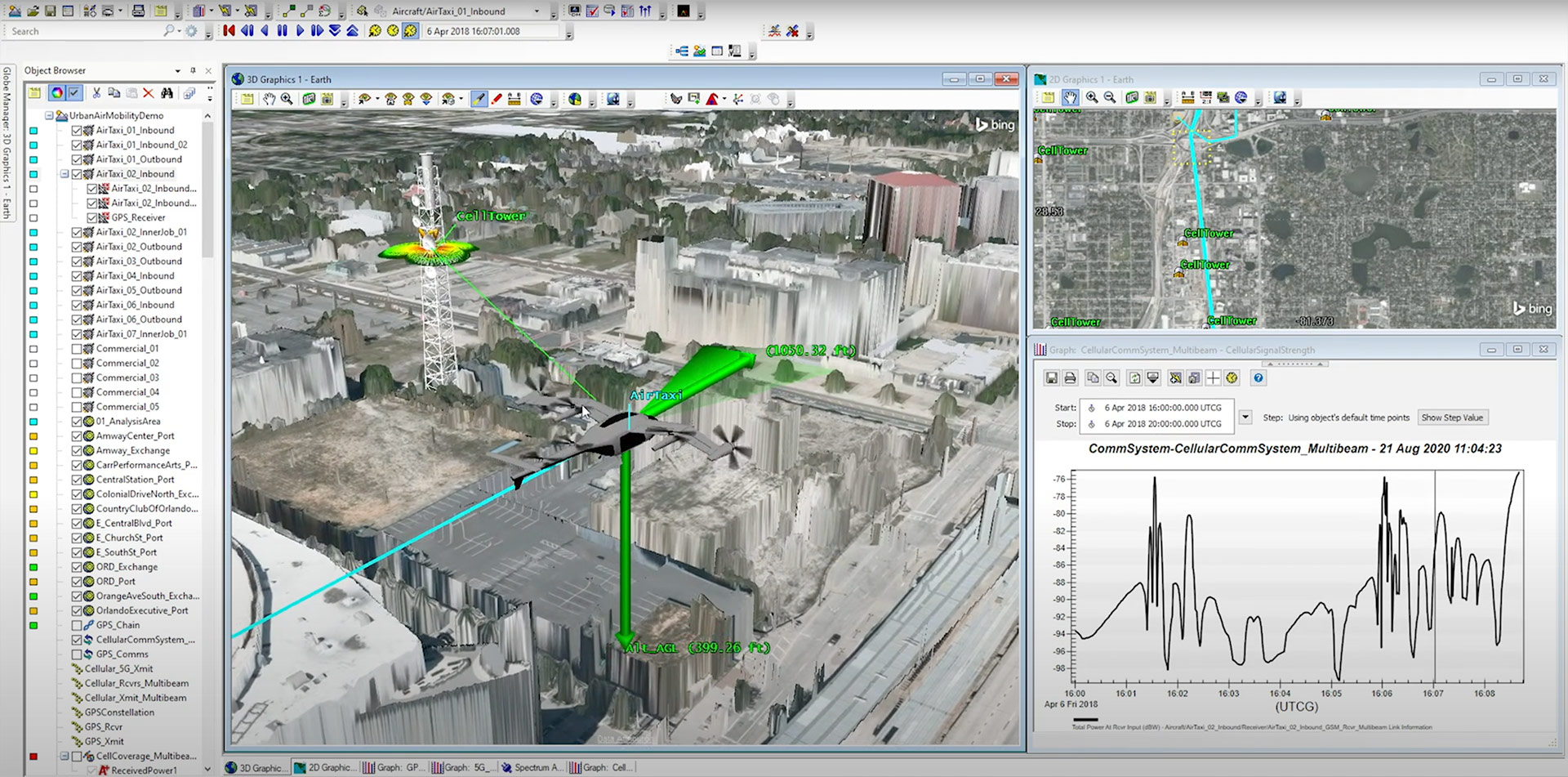
Task: Reset animation to start time
Action: click(229, 31)
